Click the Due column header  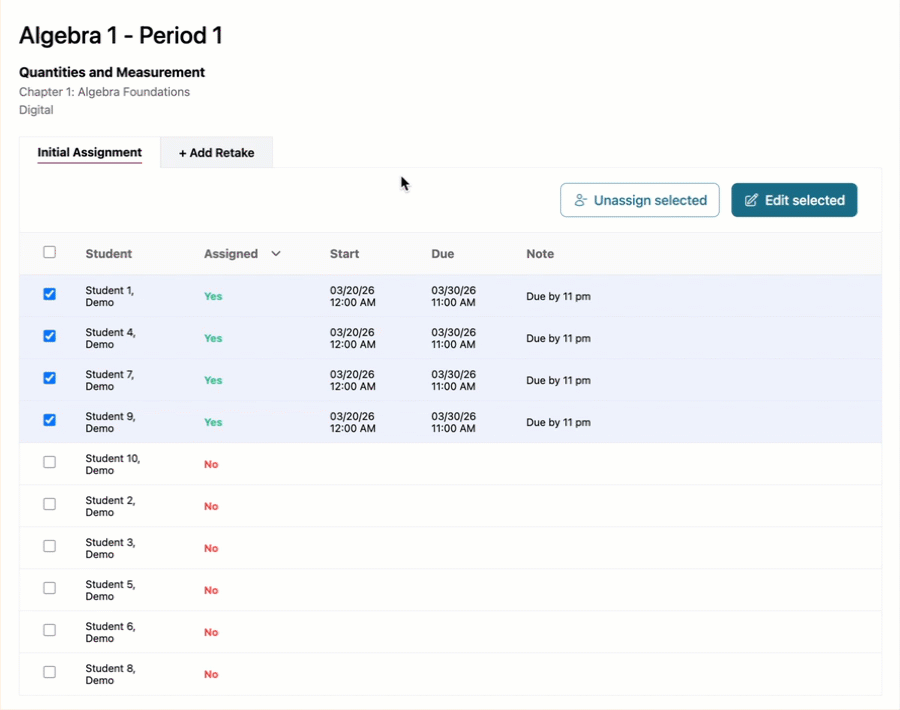point(443,254)
